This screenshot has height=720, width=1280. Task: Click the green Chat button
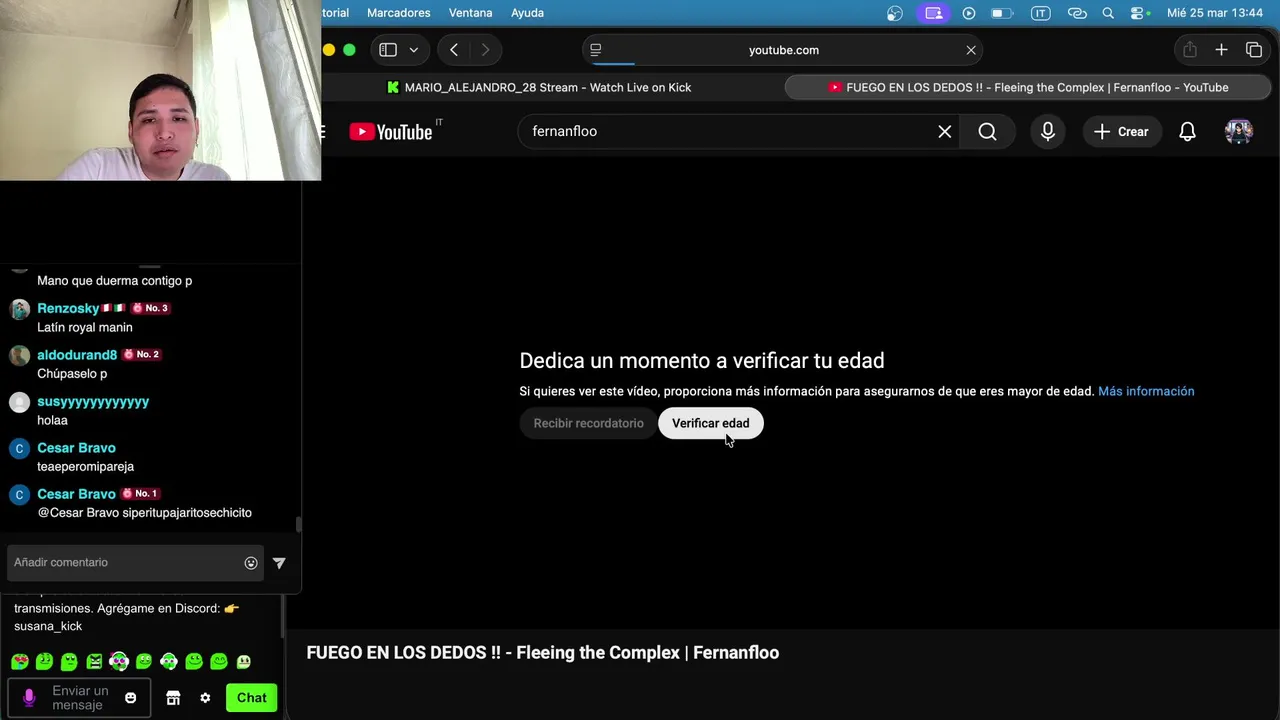point(251,698)
